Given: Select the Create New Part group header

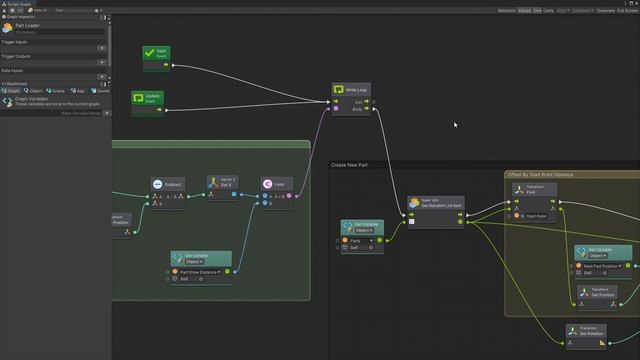Looking at the screenshot, I should [x=349, y=165].
